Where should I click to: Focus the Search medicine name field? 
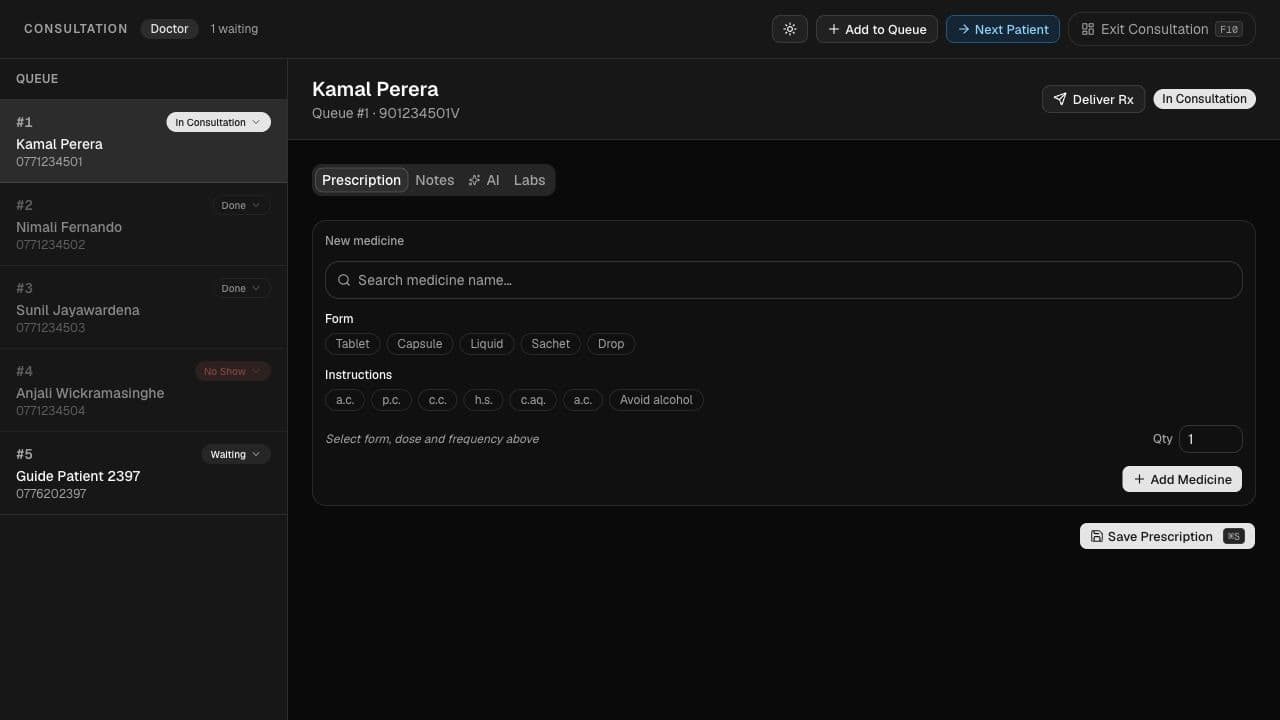click(x=784, y=280)
